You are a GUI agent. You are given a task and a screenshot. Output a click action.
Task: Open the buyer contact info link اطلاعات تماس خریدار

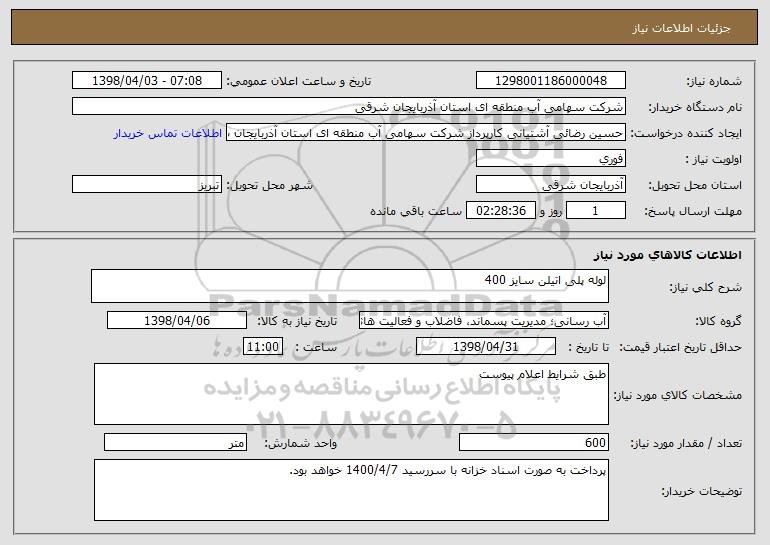[x=168, y=133]
